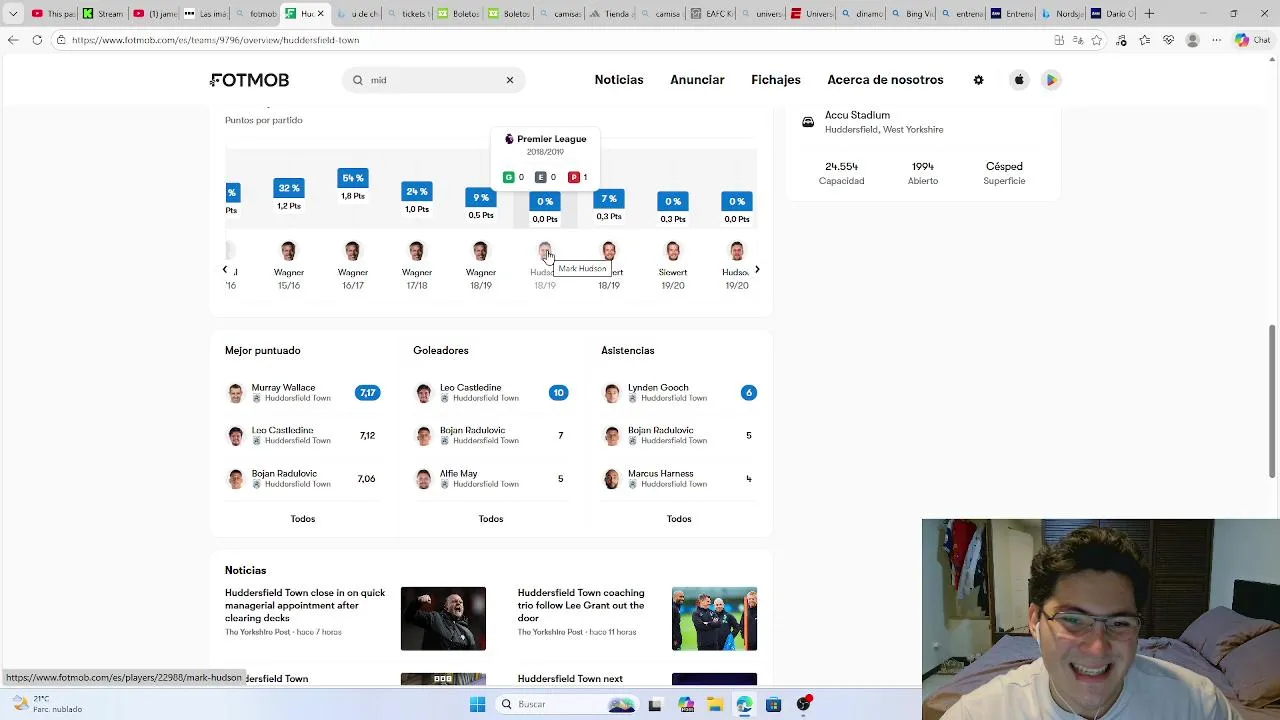Open the tab list dropdown
Image resolution: width=1280 pixels, height=720 pixels.
point(13,14)
